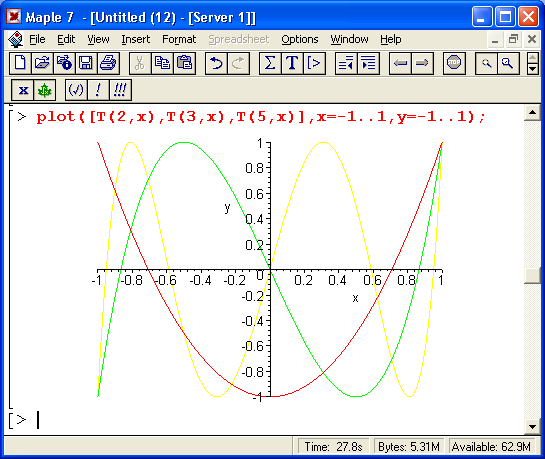The height and width of the screenshot is (459, 545).
Task: Stop computation with the STOP icon
Action: point(454,63)
